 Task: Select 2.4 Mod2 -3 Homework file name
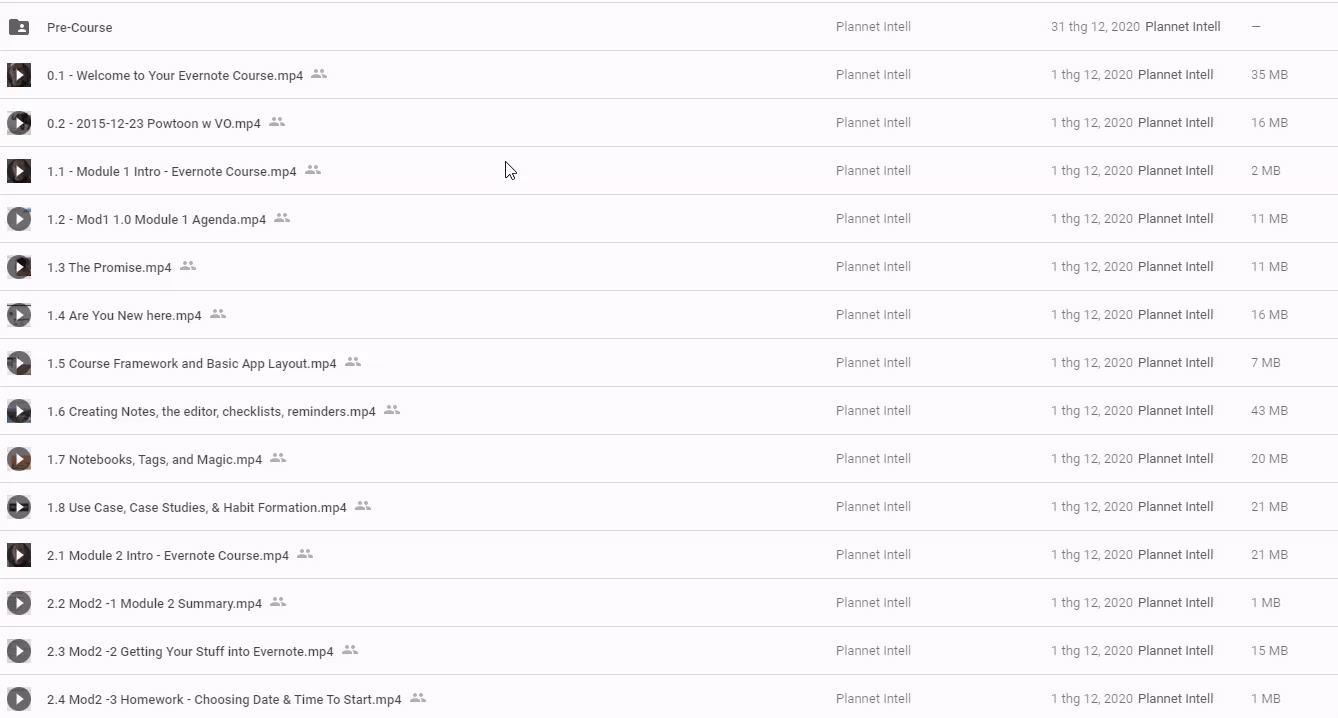[223, 699]
